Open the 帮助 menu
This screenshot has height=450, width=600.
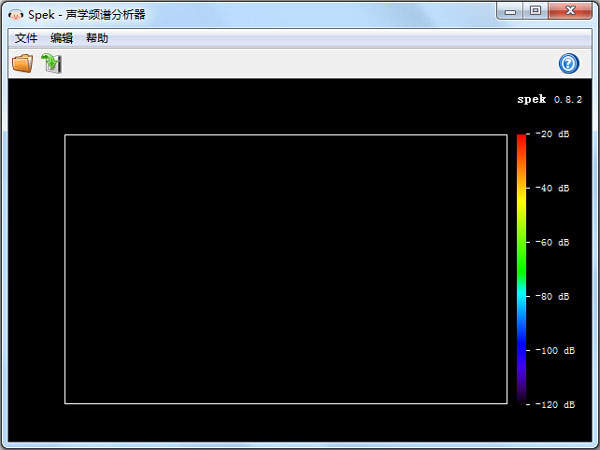[x=97, y=38]
